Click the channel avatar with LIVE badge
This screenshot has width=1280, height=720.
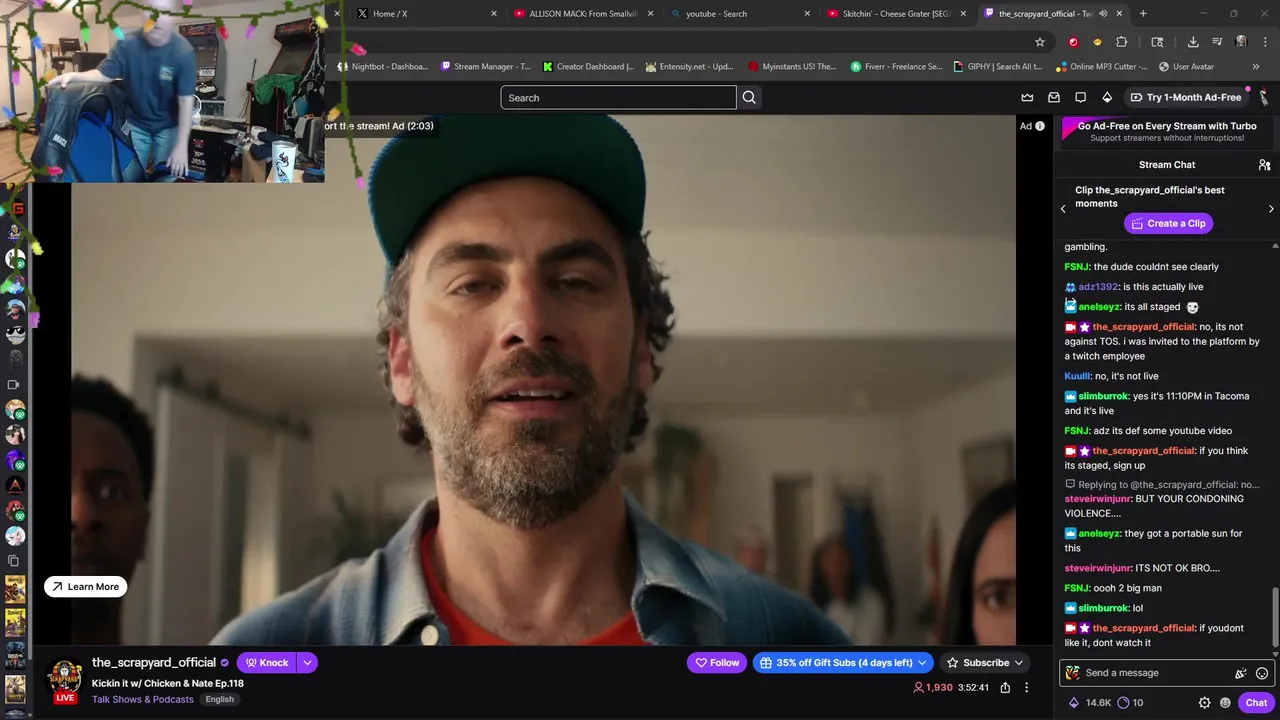66,680
